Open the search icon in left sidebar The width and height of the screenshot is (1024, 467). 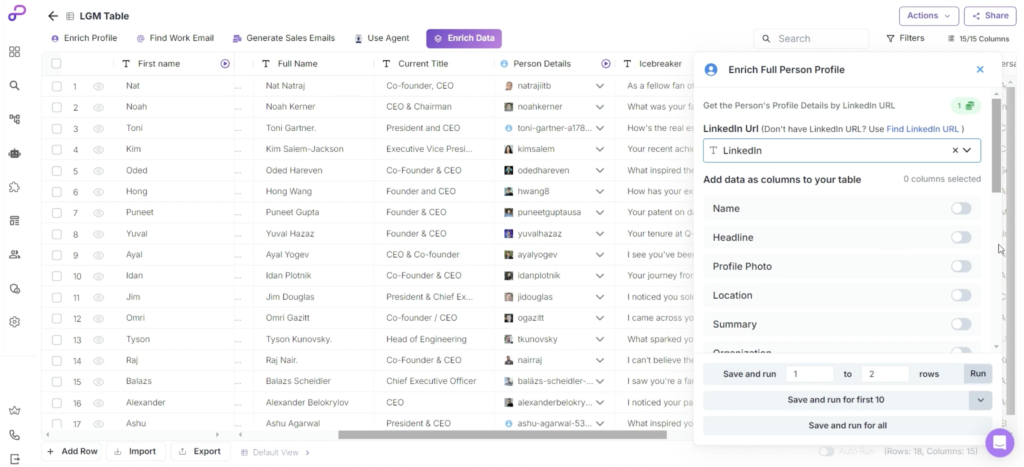(x=14, y=85)
